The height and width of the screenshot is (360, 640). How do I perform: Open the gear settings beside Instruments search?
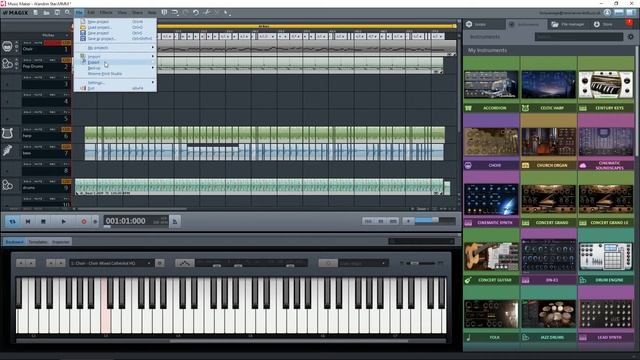[x=631, y=37]
